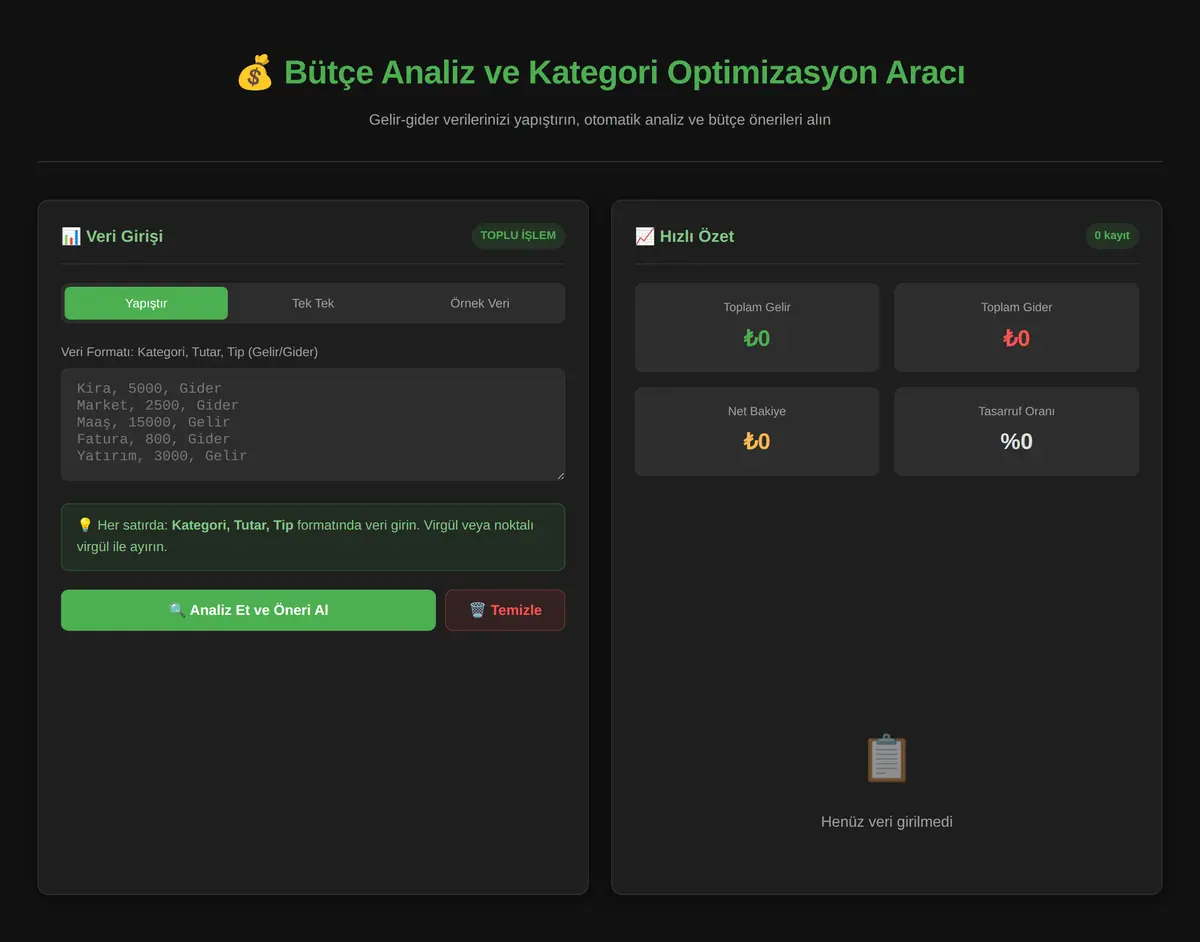Viewport: 1200px width, 942px height.
Task: Click the TOPLU İŞLEM badge
Action: (x=518, y=236)
